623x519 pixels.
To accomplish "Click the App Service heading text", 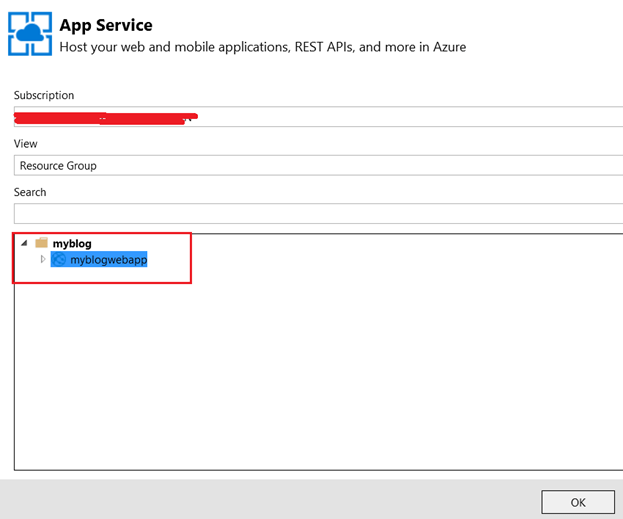I will point(106,25).
